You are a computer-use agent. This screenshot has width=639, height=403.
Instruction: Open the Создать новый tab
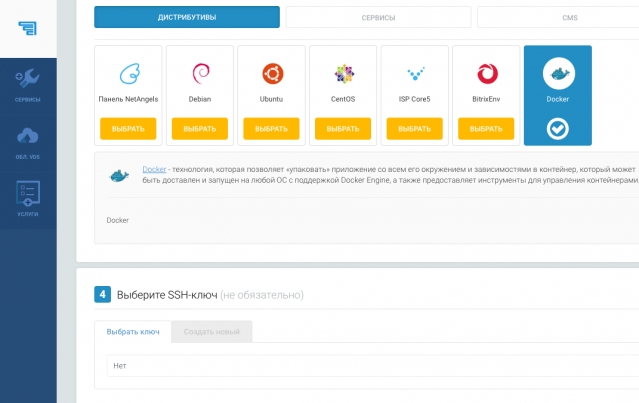[x=212, y=332]
